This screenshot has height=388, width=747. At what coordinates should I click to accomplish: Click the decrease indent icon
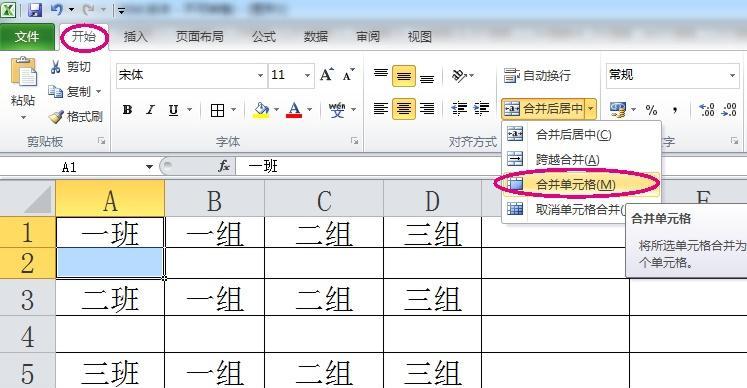459,109
